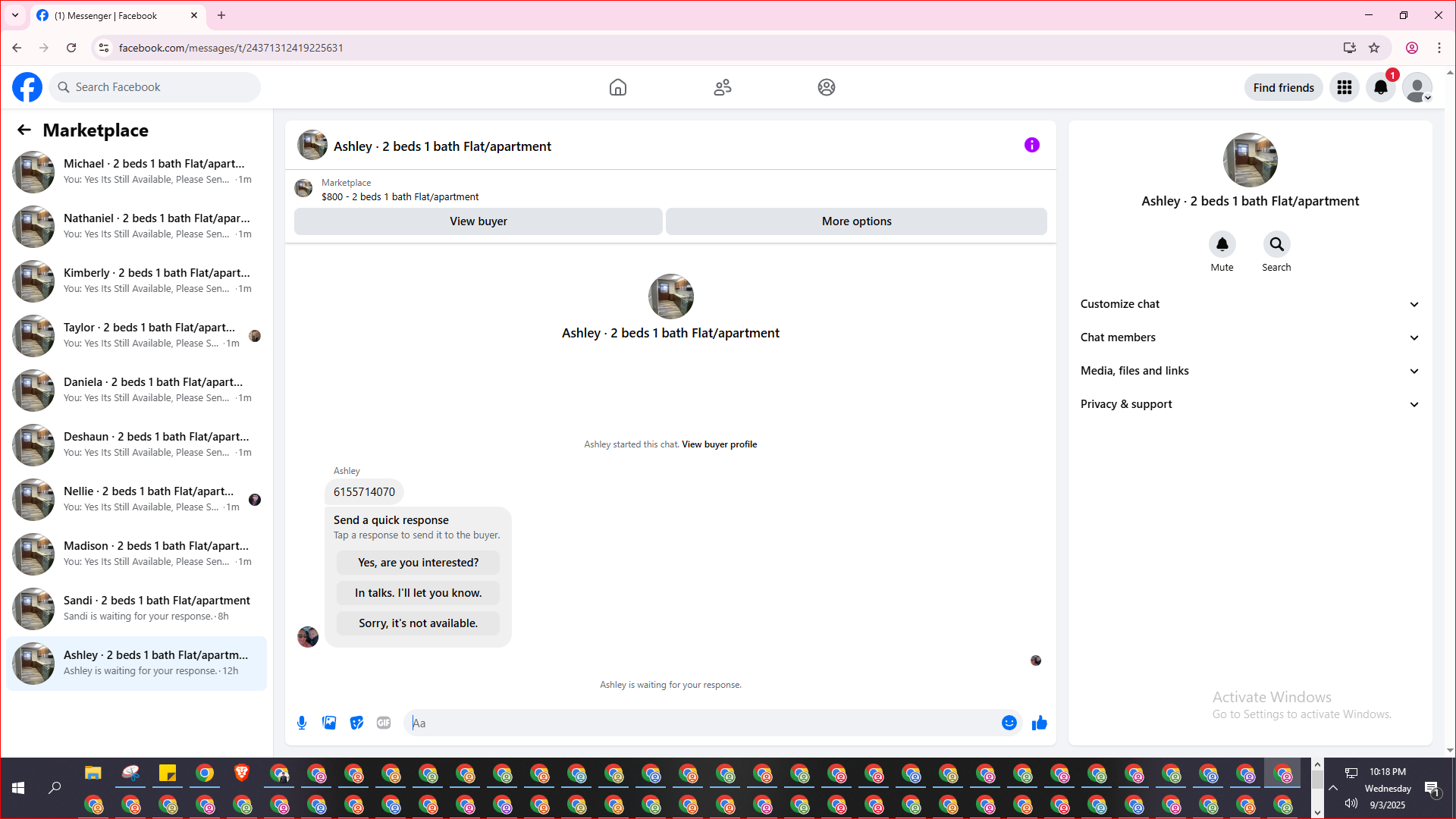Open the Sticky Notes taskbar icon
Image resolution: width=1456 pixels, height=819 pixels.
click(168, 773)
